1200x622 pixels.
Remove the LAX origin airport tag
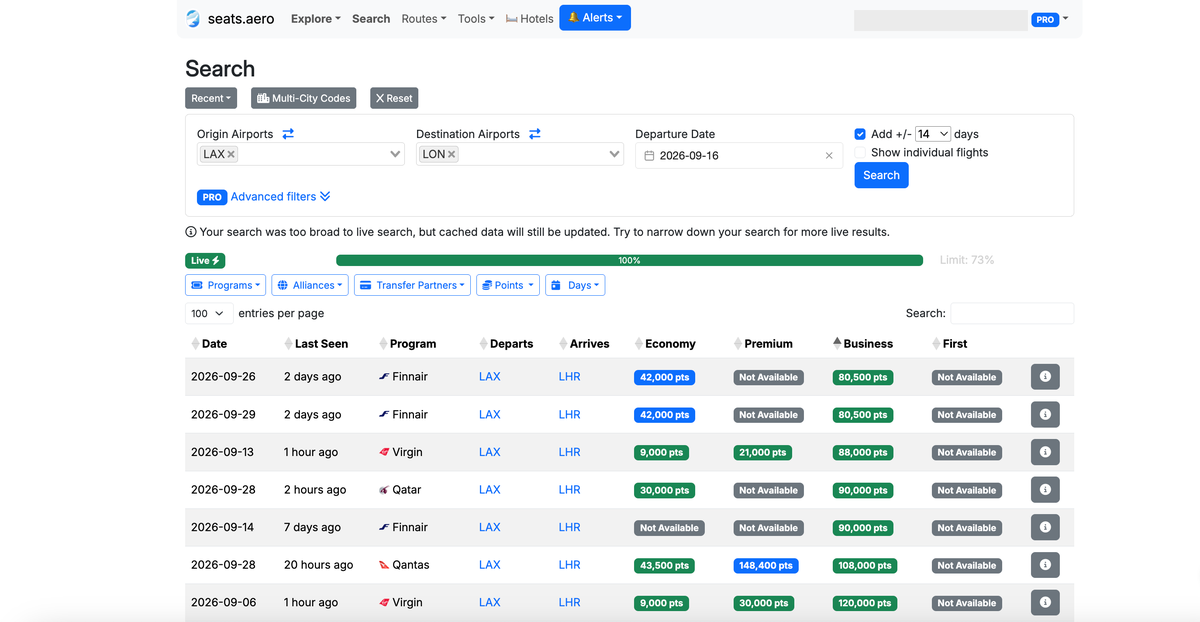(x=231, y=155)
